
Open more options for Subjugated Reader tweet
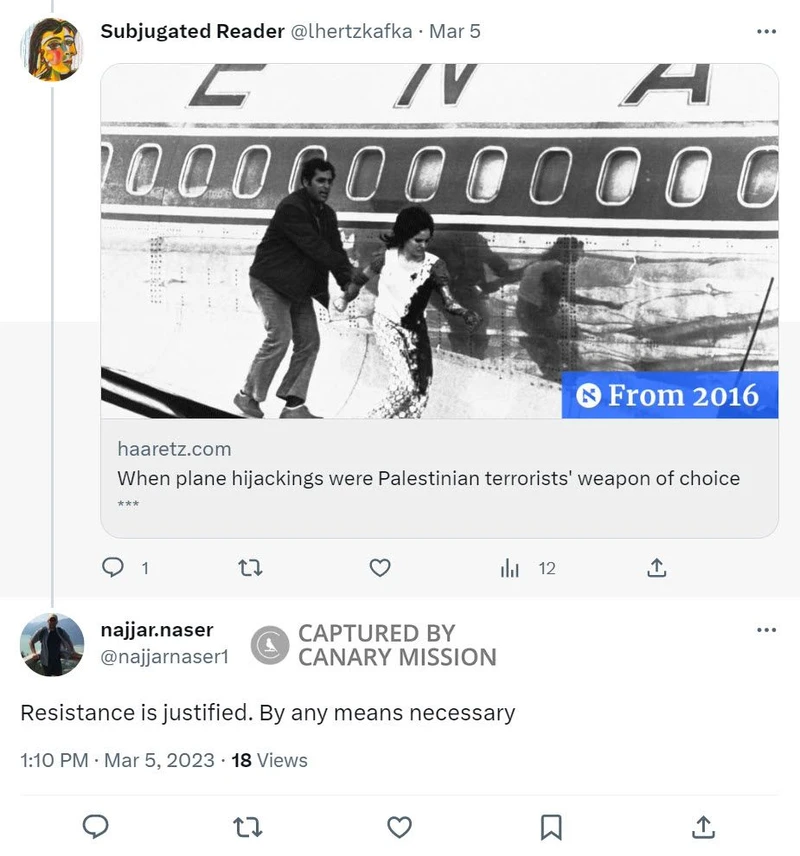click(766, 31)
